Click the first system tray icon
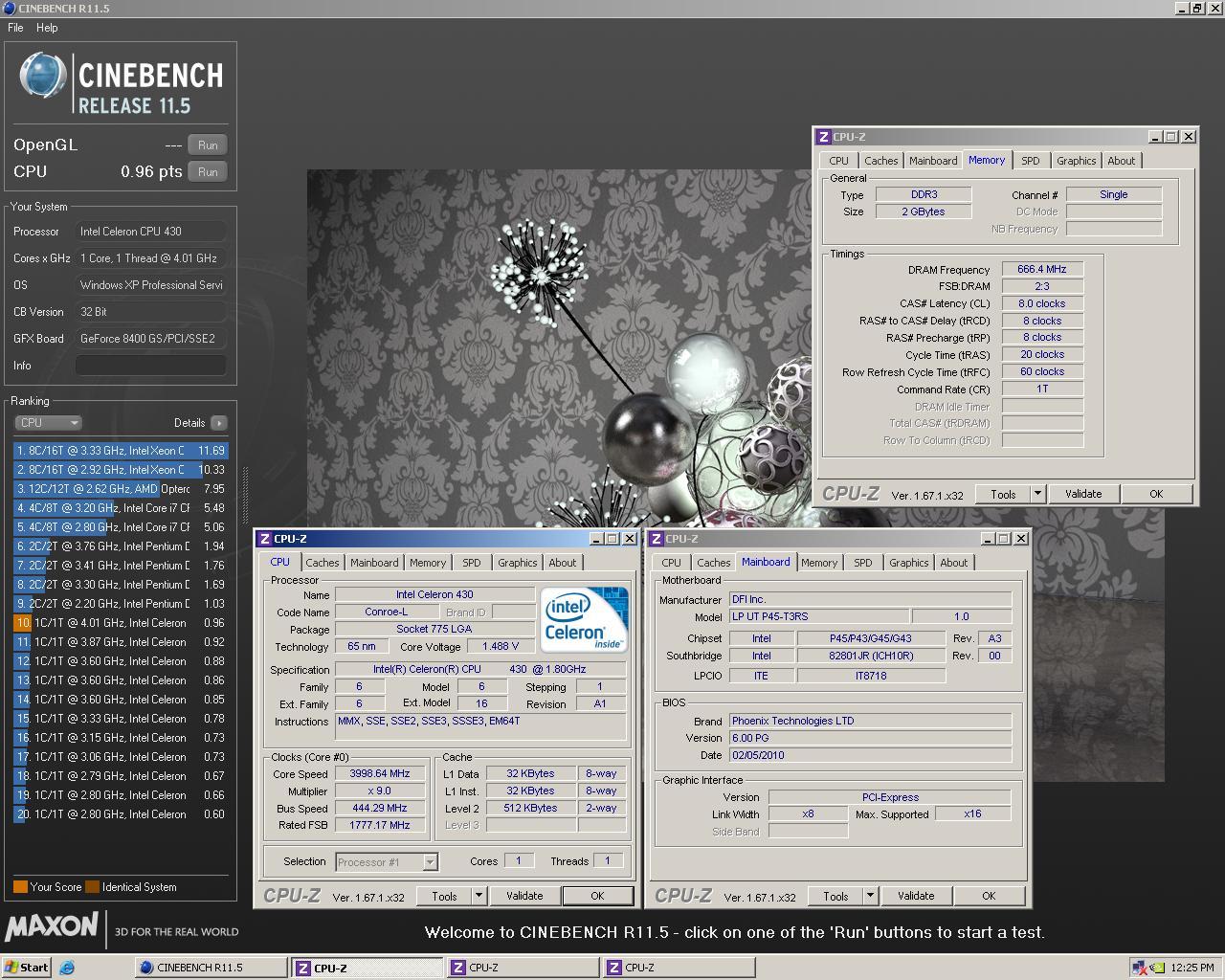 click(x=1139, y=968)
